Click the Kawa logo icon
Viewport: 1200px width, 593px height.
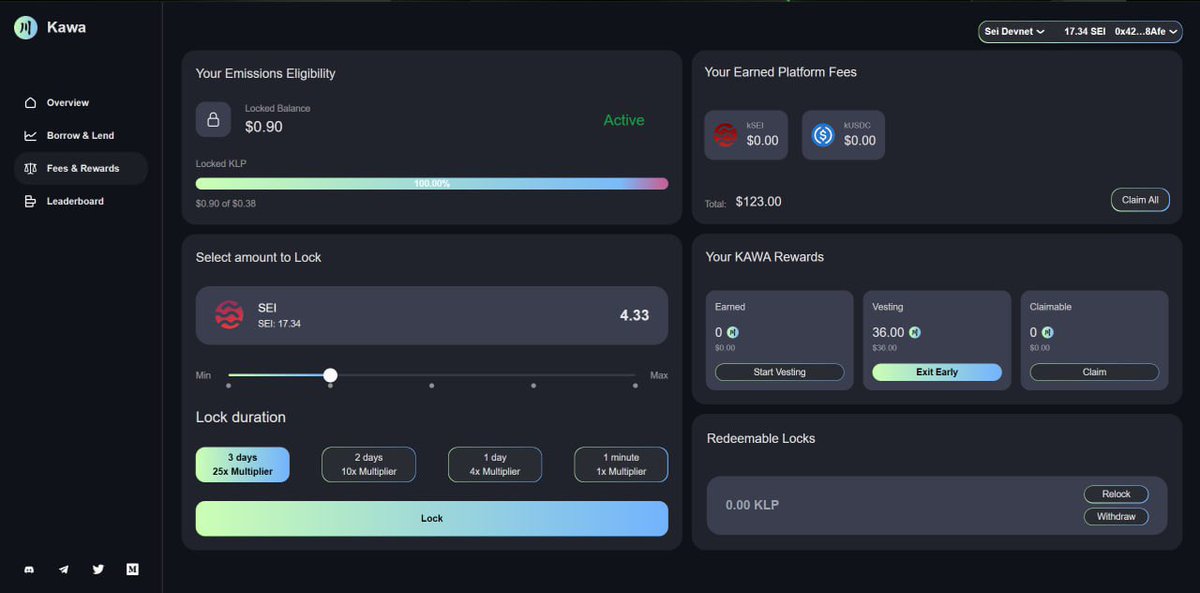(x=26, y=28)
